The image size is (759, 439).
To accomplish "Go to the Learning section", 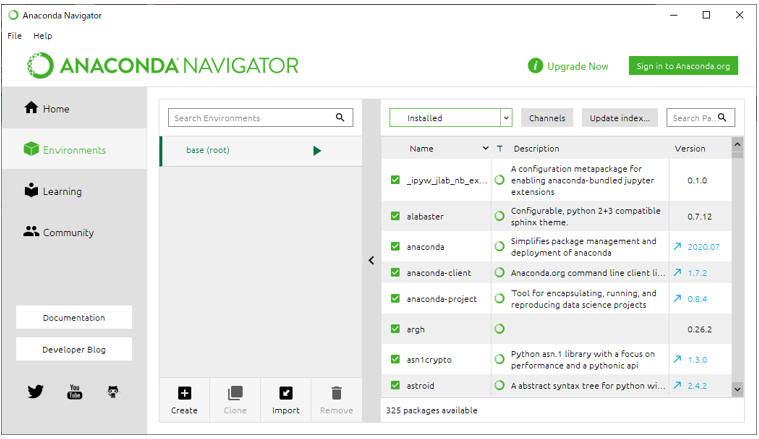I will (62, 191).
